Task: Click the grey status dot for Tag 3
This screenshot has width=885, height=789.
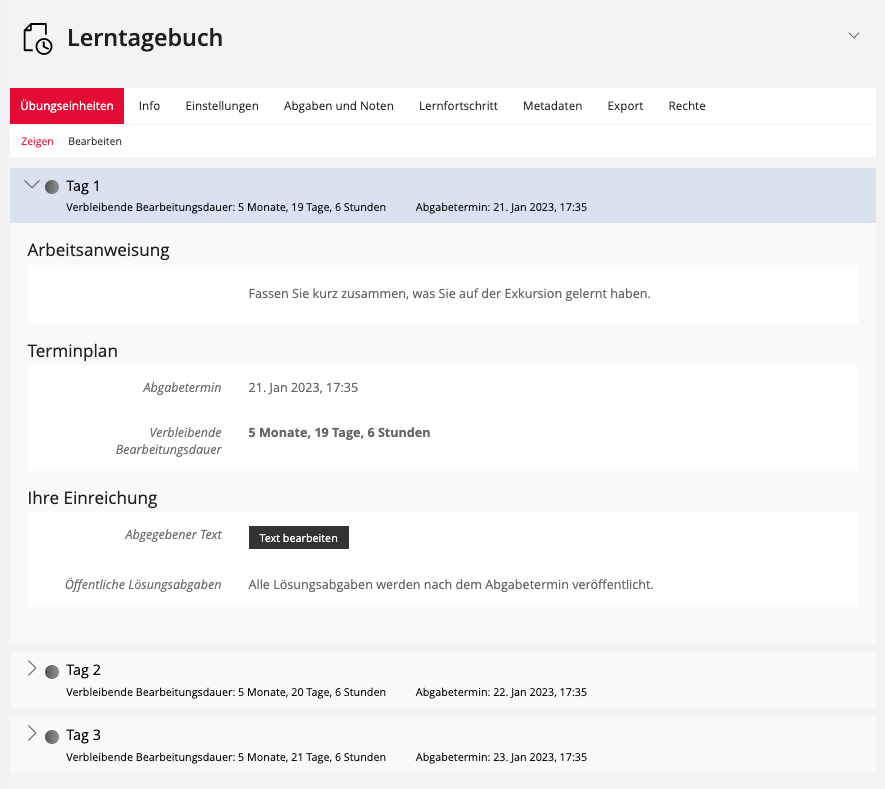Action: (52, 736)
